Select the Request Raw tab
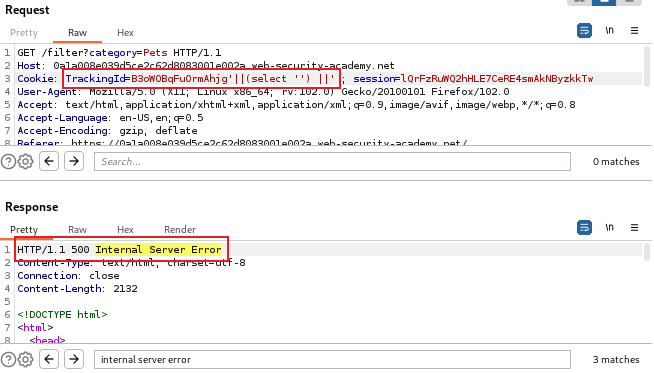Image resolution: width=654 pixels, height=373 pixels. click(x=77, y=33)
